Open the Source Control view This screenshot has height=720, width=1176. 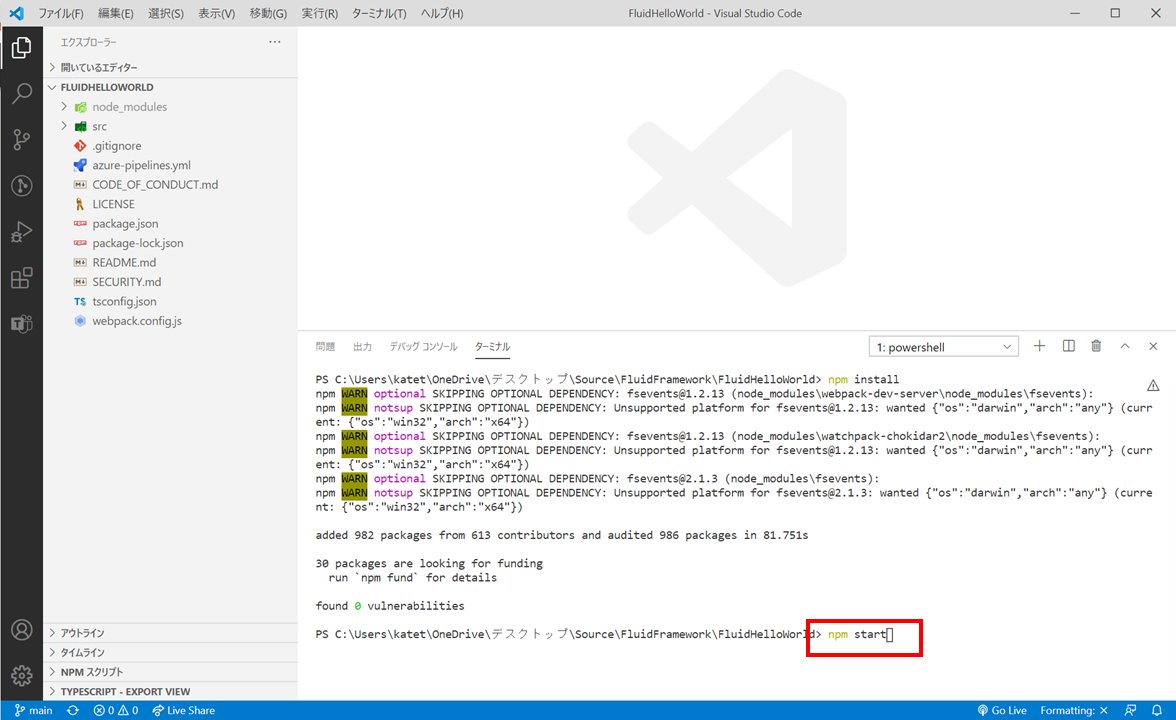coord(22,140)
